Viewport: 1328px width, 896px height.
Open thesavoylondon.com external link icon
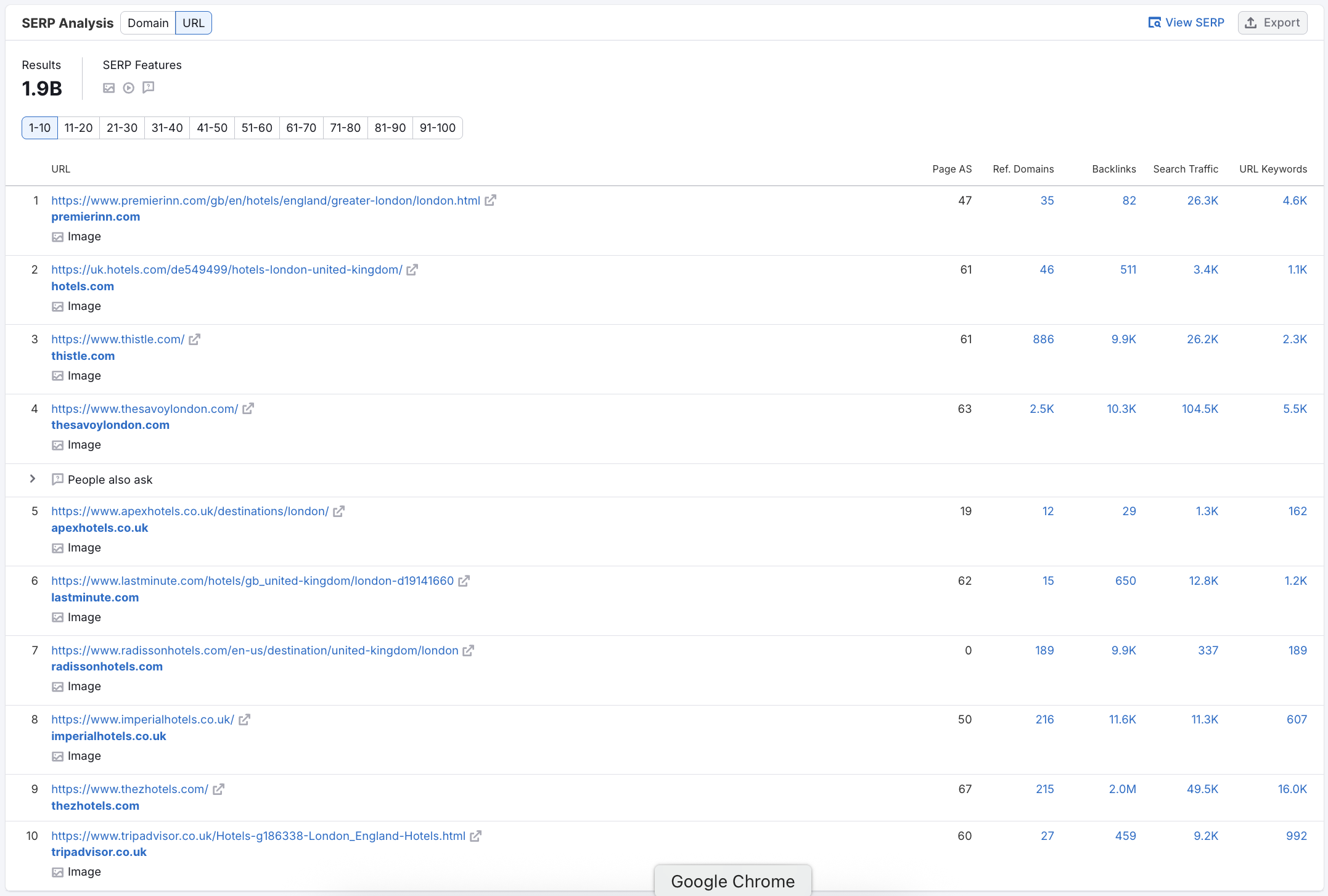click(248, 409)
